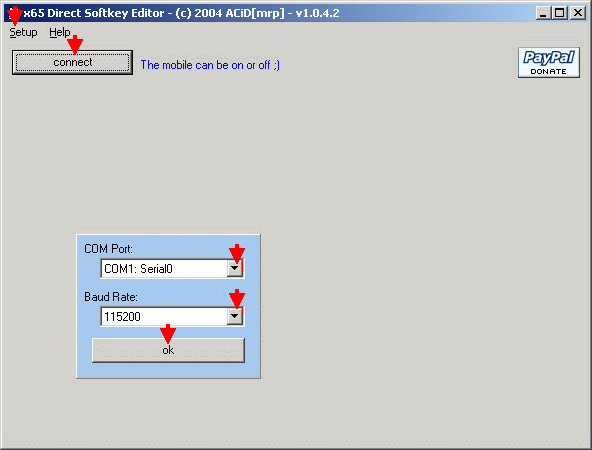
Task: Click the connect button
Action: [72, 62]
